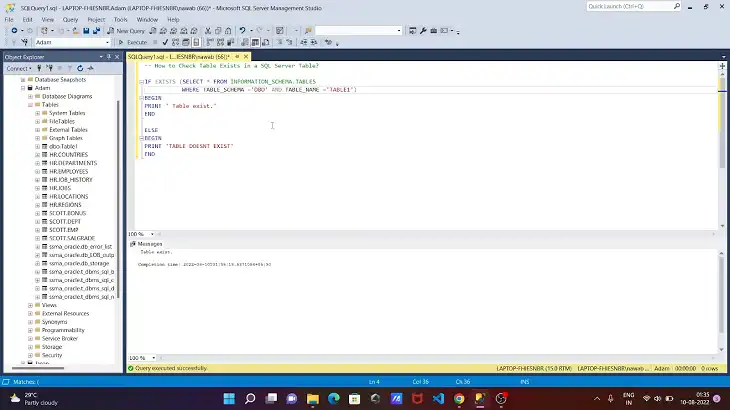Viewport: 730px width, 410px height.
Task: Open the Edit menu
Action: point(27,20)
